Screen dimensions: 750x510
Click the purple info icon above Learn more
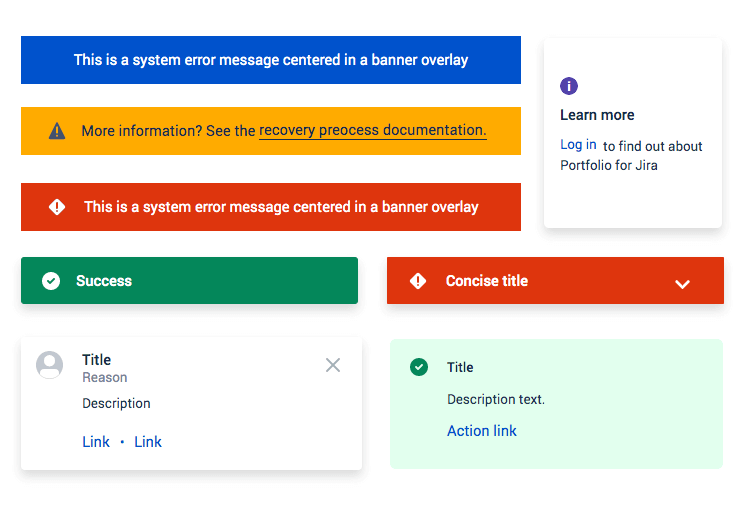click(x=569, y=86)
